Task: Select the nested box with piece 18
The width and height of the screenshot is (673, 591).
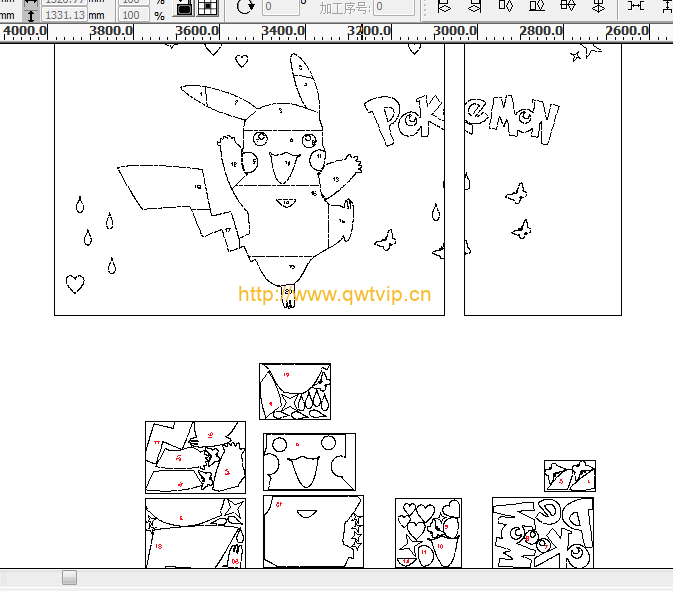Action: [195, 533]
